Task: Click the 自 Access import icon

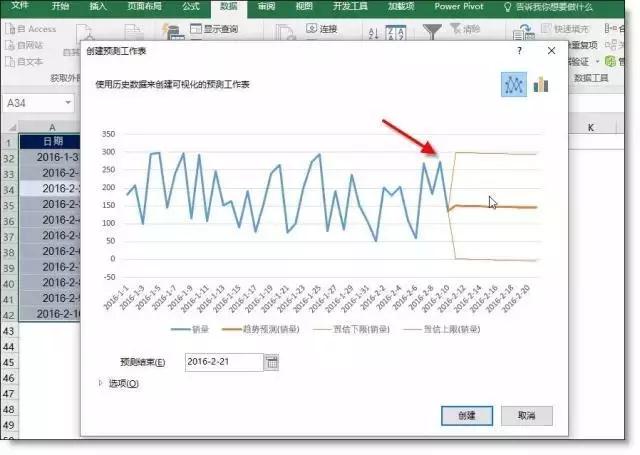Action: [x=10, y=29]
